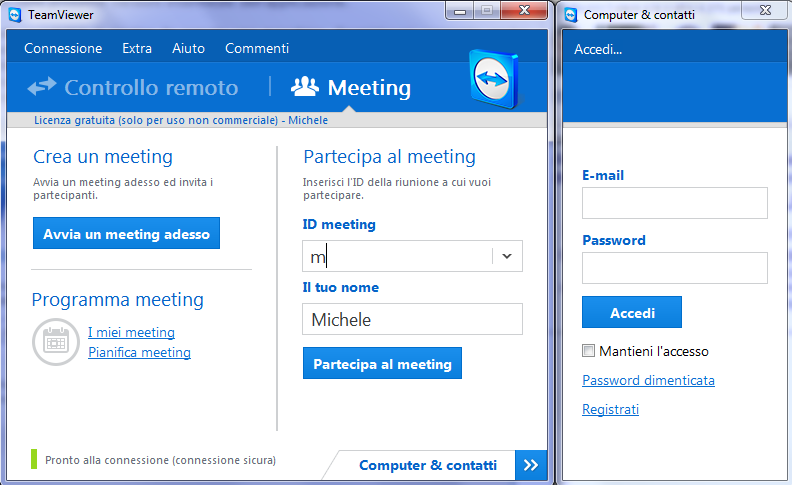The width and height of the screenshot is (792, 485).
Task: Close the TeamViewer main window
Action: point(524,11)
